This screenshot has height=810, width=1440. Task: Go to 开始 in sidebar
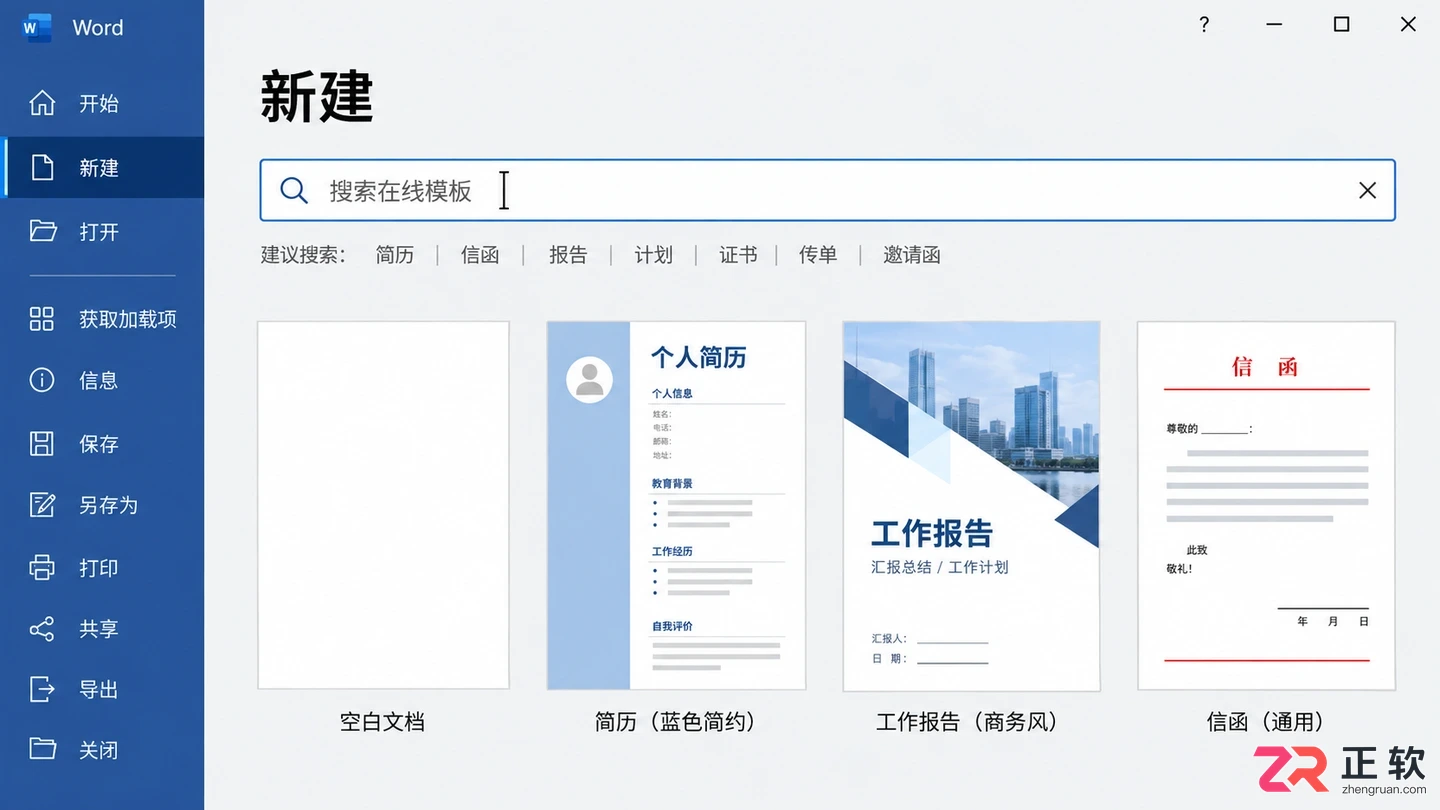click(102, 103)
